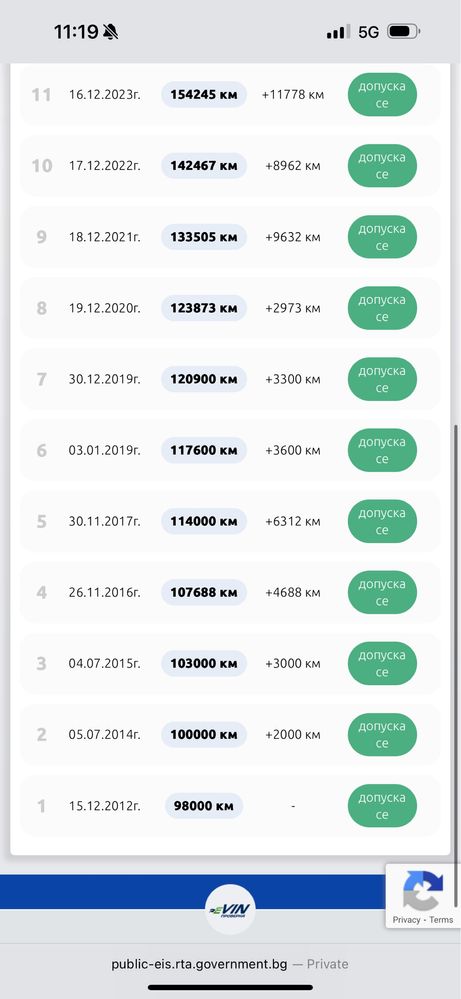Tap the 11:19 clock in status bar
461x999 pixels.
76,32
